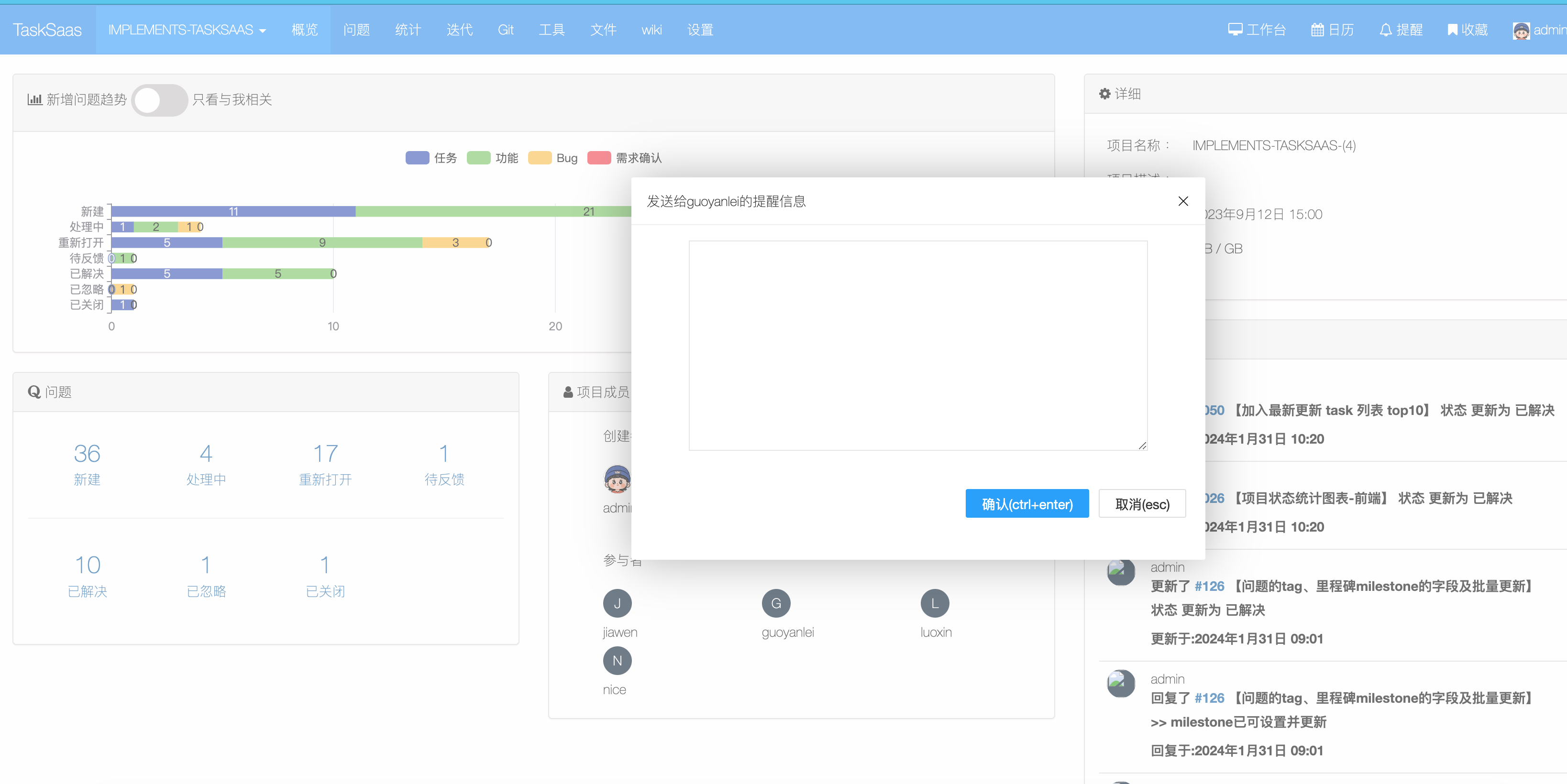Click the admin avatar in navbar
Screen dimensions: 1567x784
coord(1521,31)
